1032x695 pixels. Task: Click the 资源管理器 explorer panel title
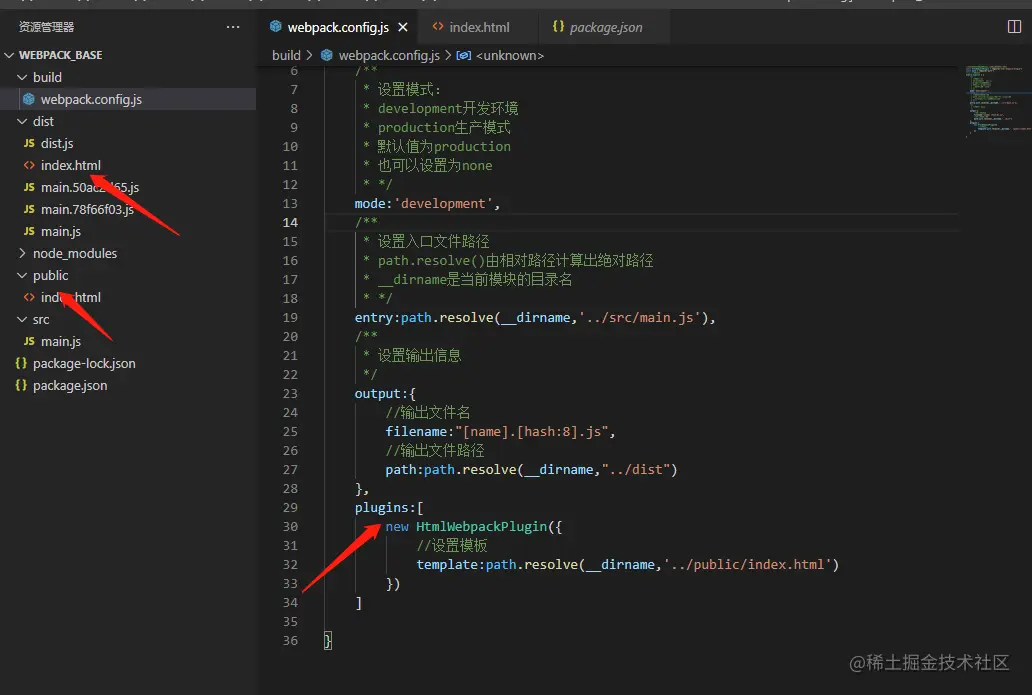pyautogui.click(x=46, y=27)
